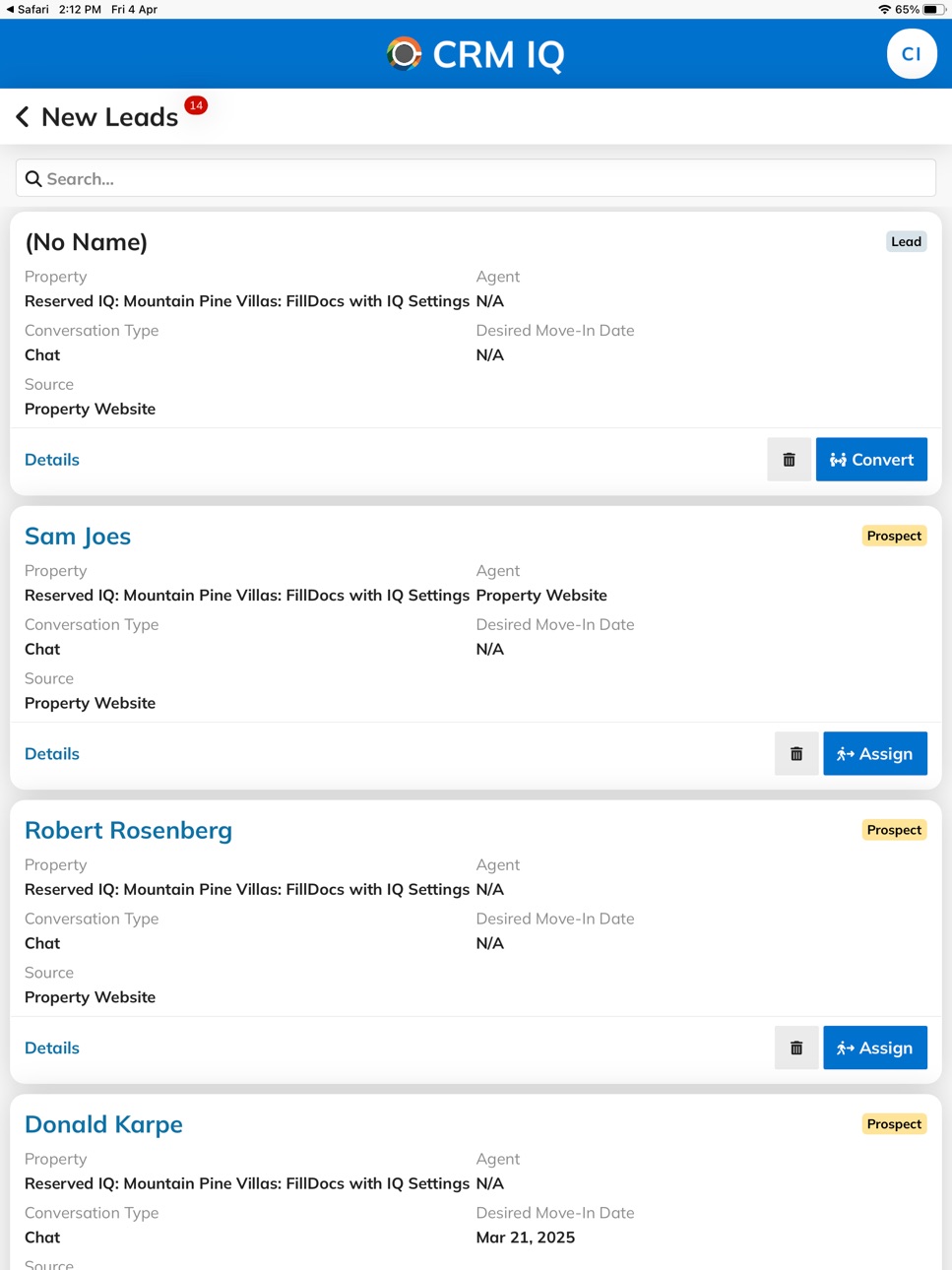Click the Lead status tag on (No Name)
The width and height of the screenshot is (952, 1270).
click(x=906, y=242)
